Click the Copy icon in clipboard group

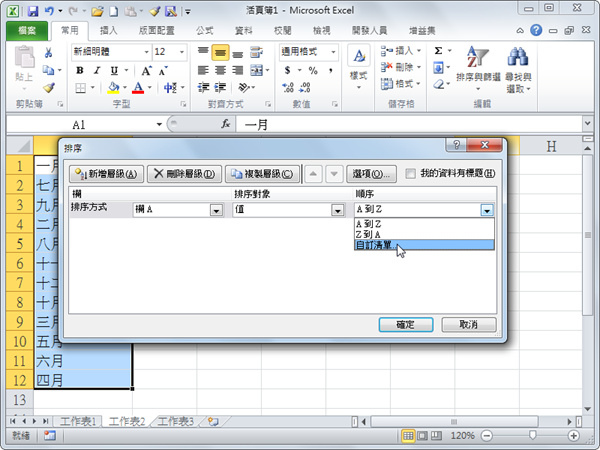coord(48,70)
